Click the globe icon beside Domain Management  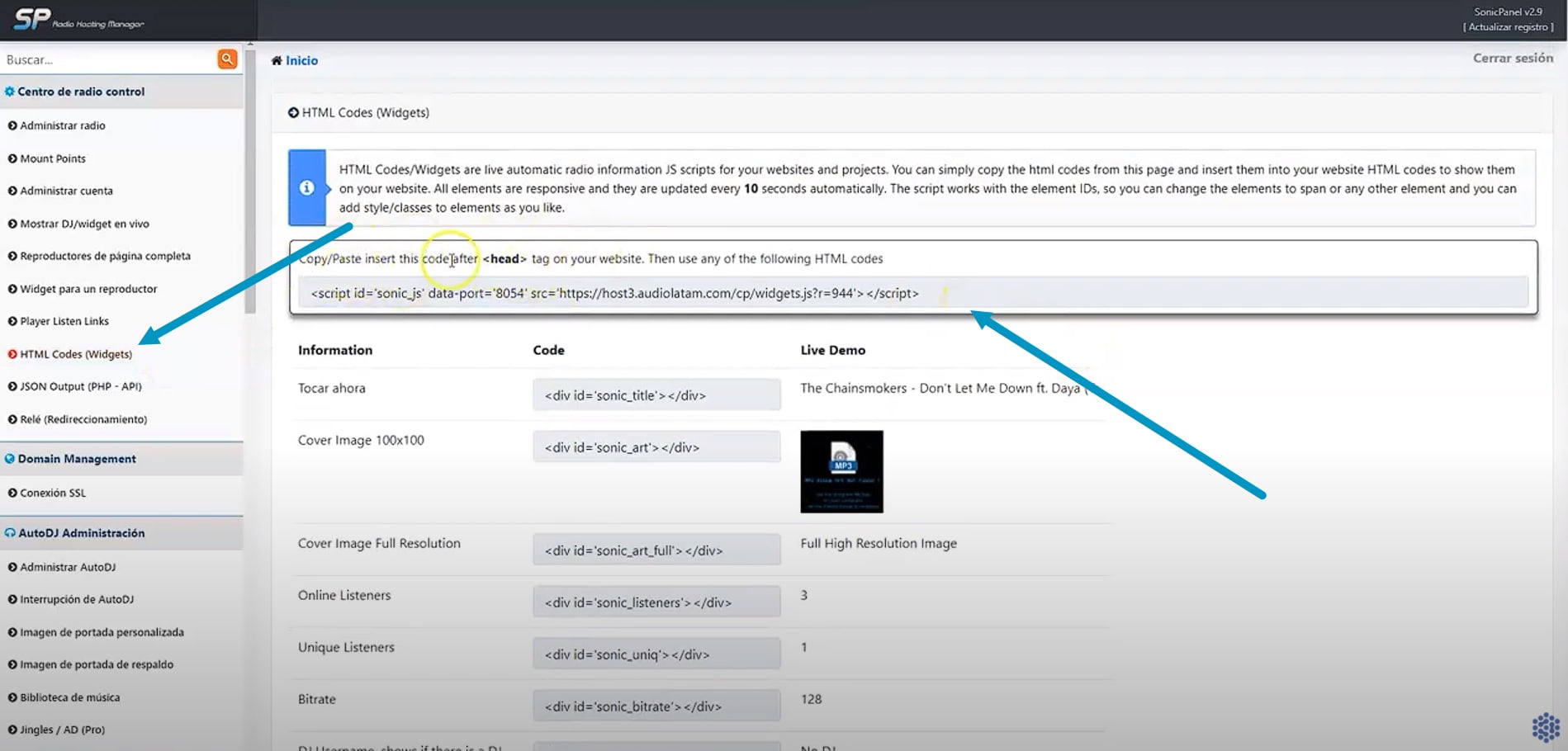pyautogui.click(x=10, y=459)
